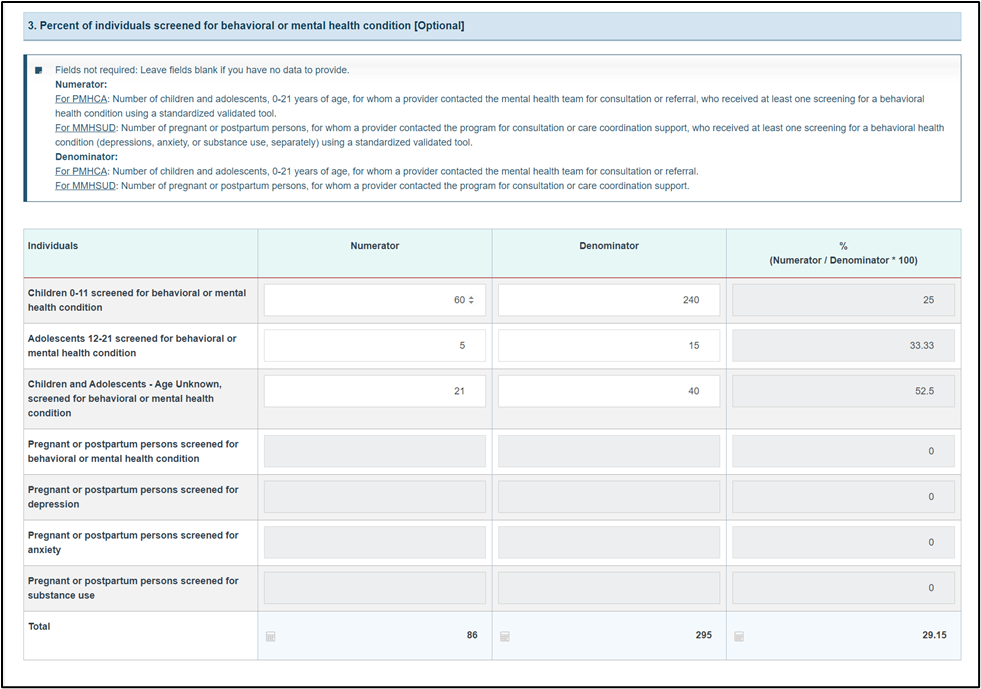Click the For MMHSUD link under Denominator
The width and height of the screenshot is (981, 689).
[x=86, y=186]
